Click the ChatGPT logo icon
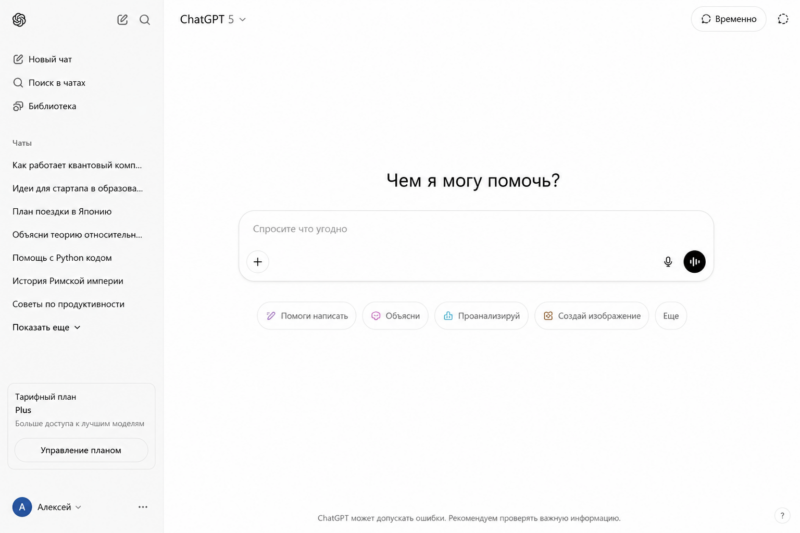Screen dimensions: 800x533 (x=19, y=19)
